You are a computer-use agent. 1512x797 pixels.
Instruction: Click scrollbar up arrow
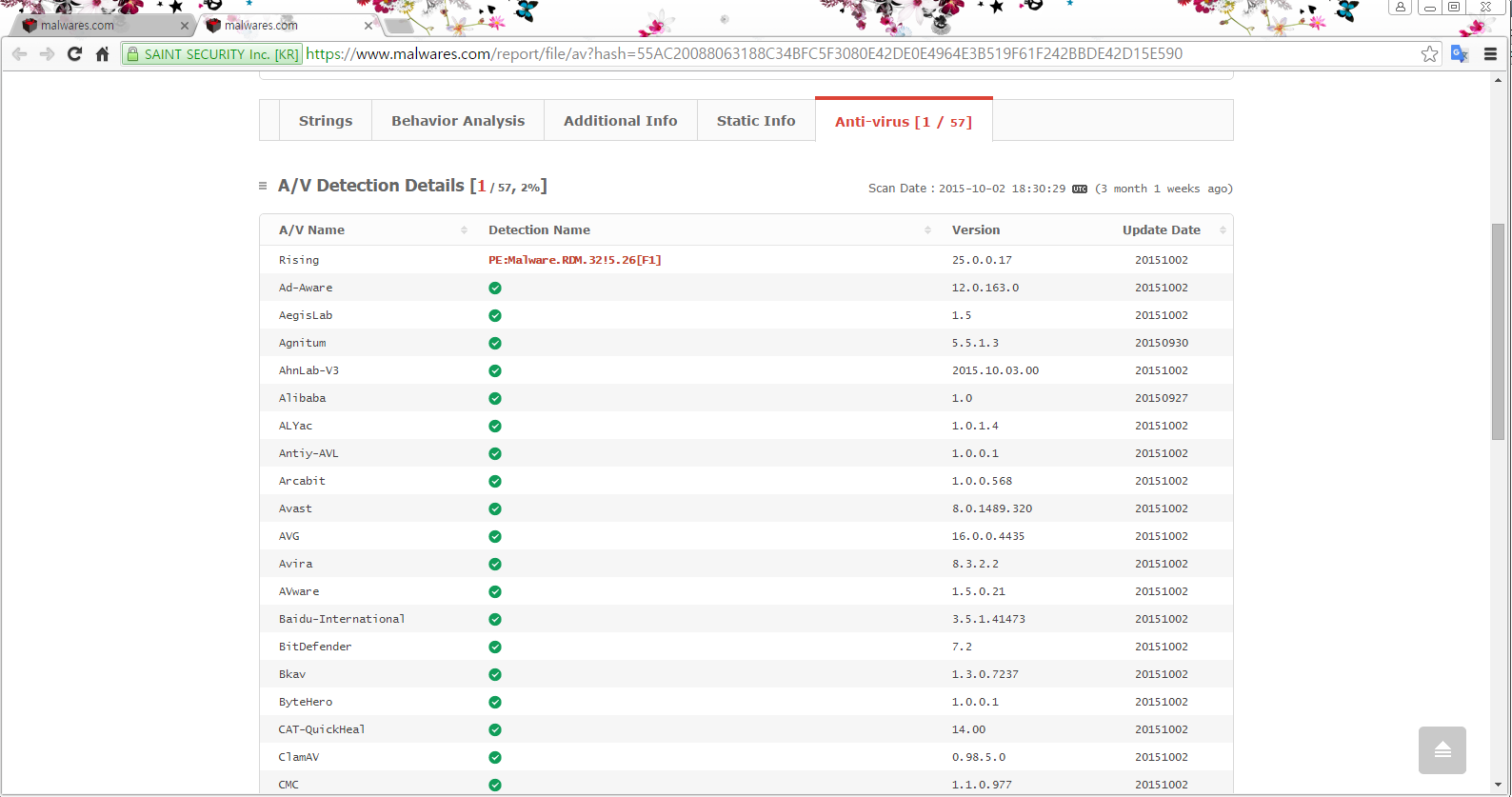(1498, 80)
